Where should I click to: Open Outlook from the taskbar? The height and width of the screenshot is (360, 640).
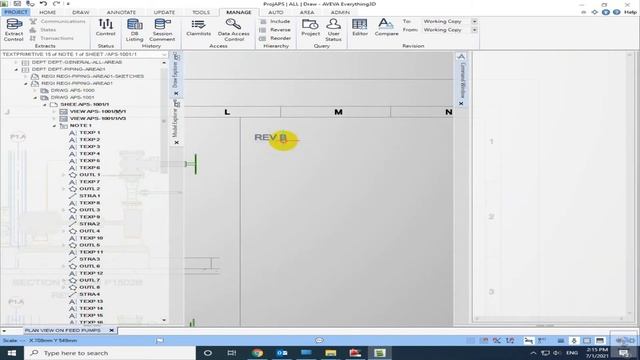tap(282, 353)
